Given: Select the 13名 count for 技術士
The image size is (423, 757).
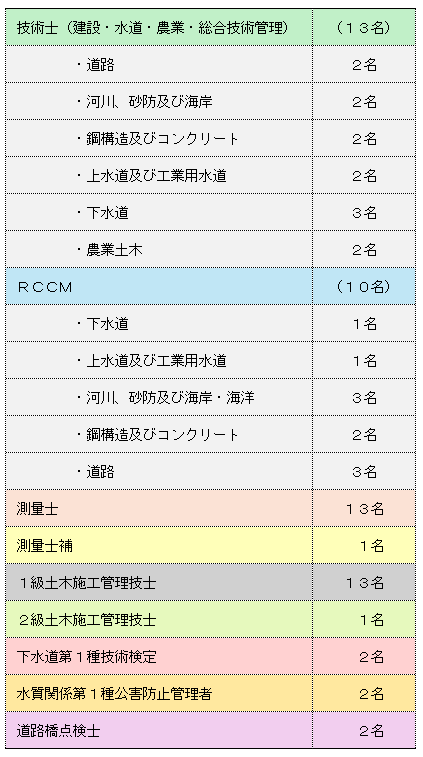Looking at the screenshot, I should [364, 28].
